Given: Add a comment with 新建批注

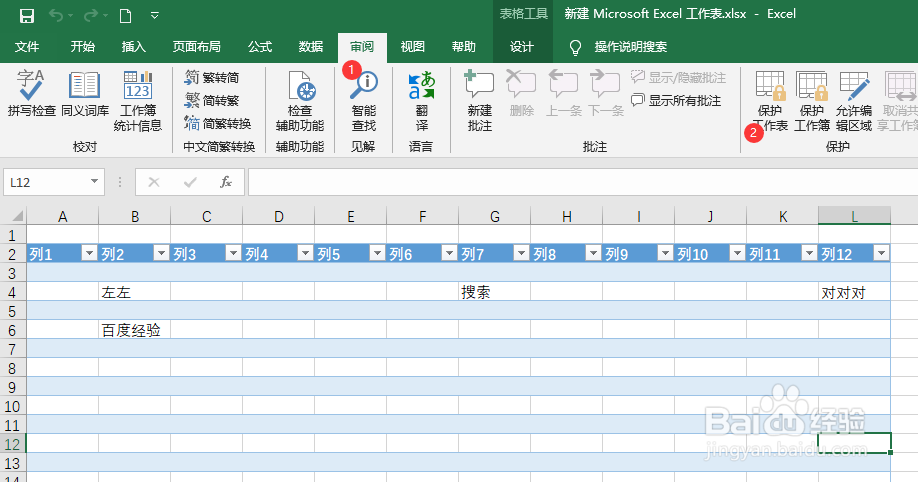Looking at the screenshot, I should pyautogui.click(x=479, y=101).
